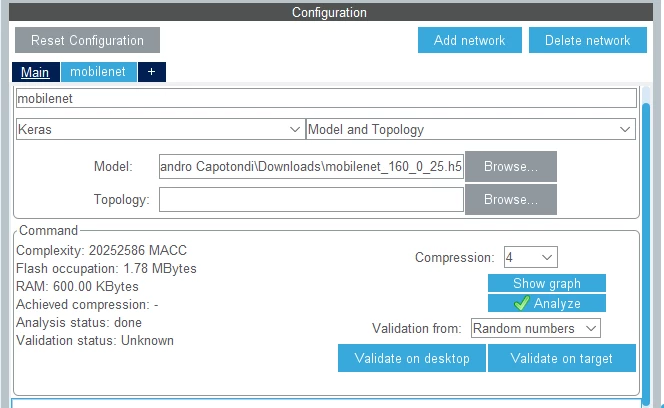
Task: Select the mobilenet tab
Action: tap(99, 72)
